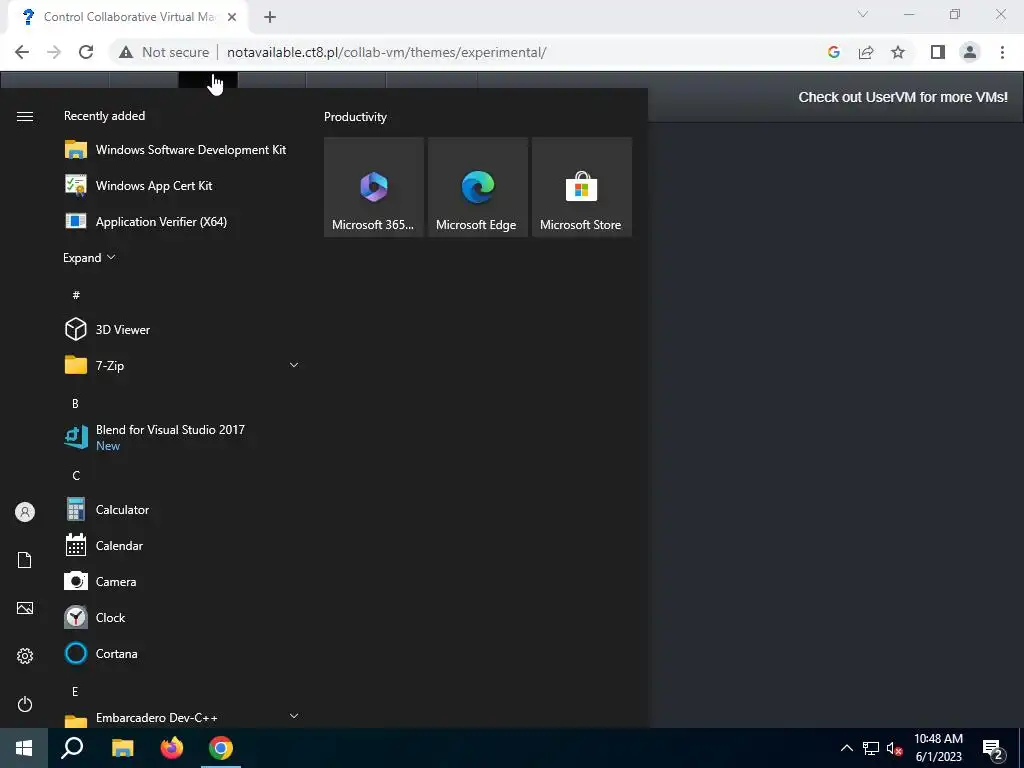Open Documents from Start sidebar

[25, 560]
